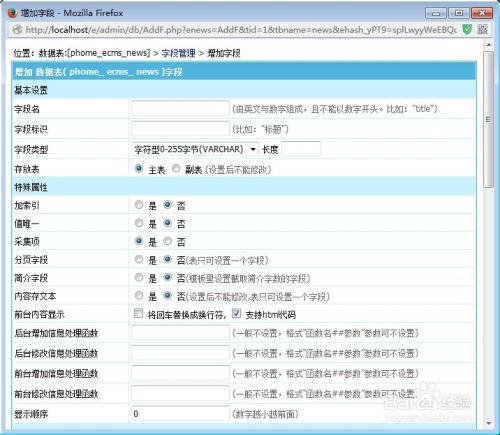Image resolution: width=500 pixels, height=435 pixels.
Task: Toggle 支持html代码 checkbox
Action: (236, 313)
